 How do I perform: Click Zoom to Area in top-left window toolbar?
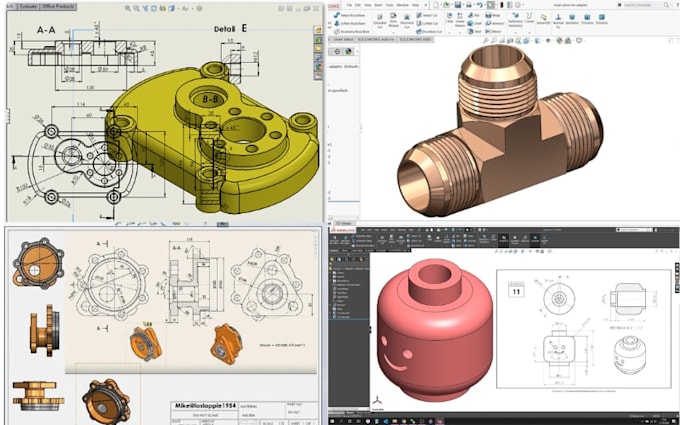point(137,8)
